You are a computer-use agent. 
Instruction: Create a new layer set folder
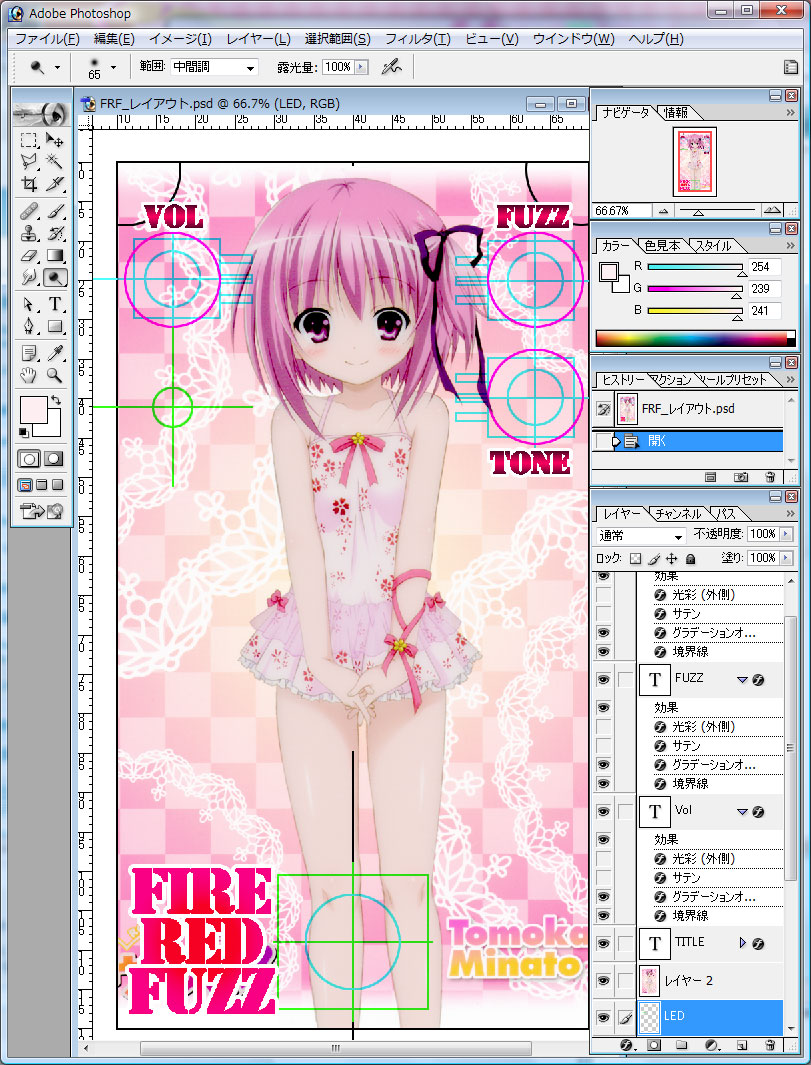(x=682, y=1045)
